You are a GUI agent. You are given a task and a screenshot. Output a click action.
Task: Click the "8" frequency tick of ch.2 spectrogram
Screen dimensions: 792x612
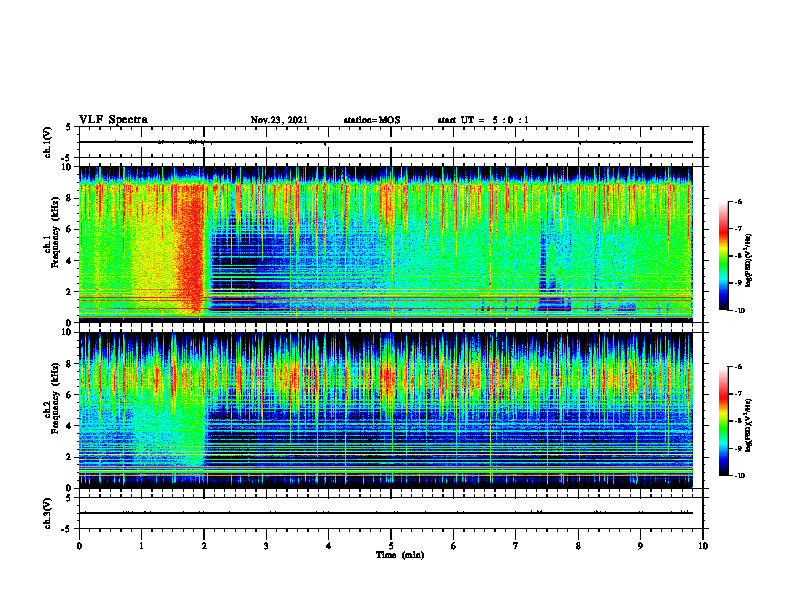point(71,364)
